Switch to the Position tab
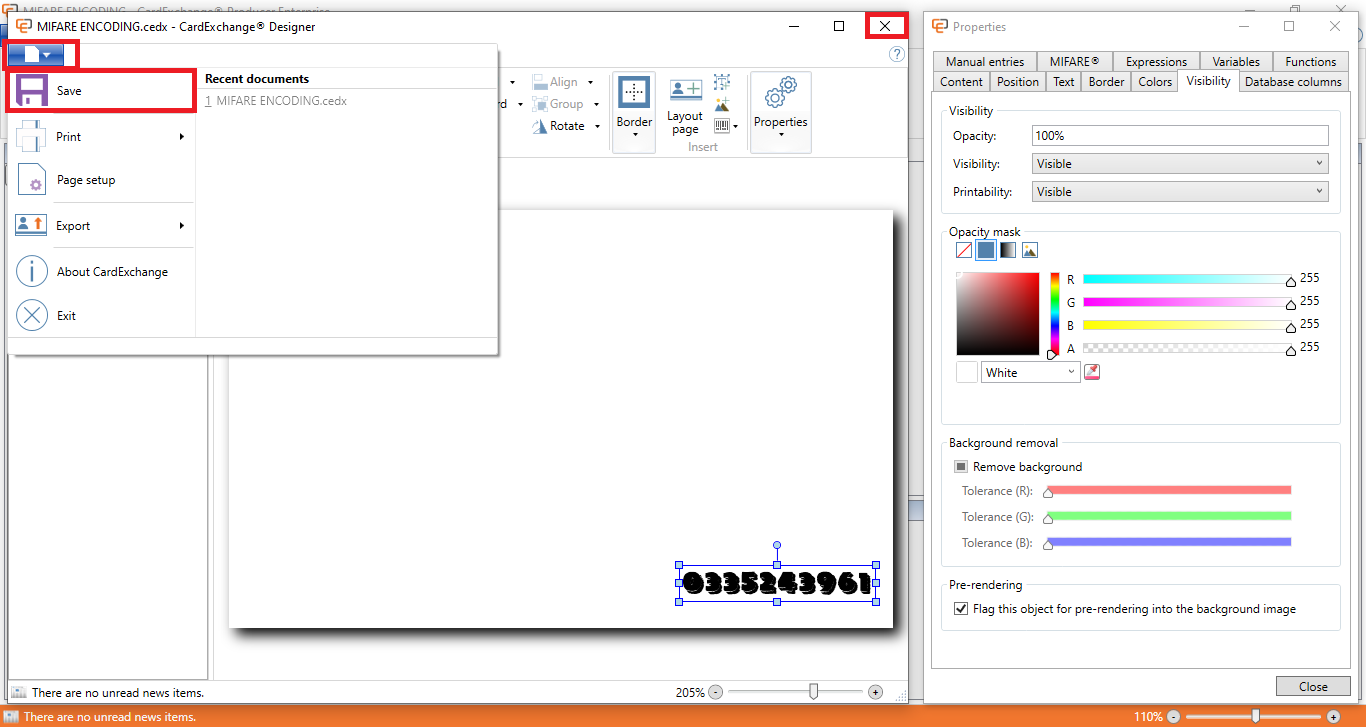This screenshot has height=727, width=1366. [x=1018, y=82]
